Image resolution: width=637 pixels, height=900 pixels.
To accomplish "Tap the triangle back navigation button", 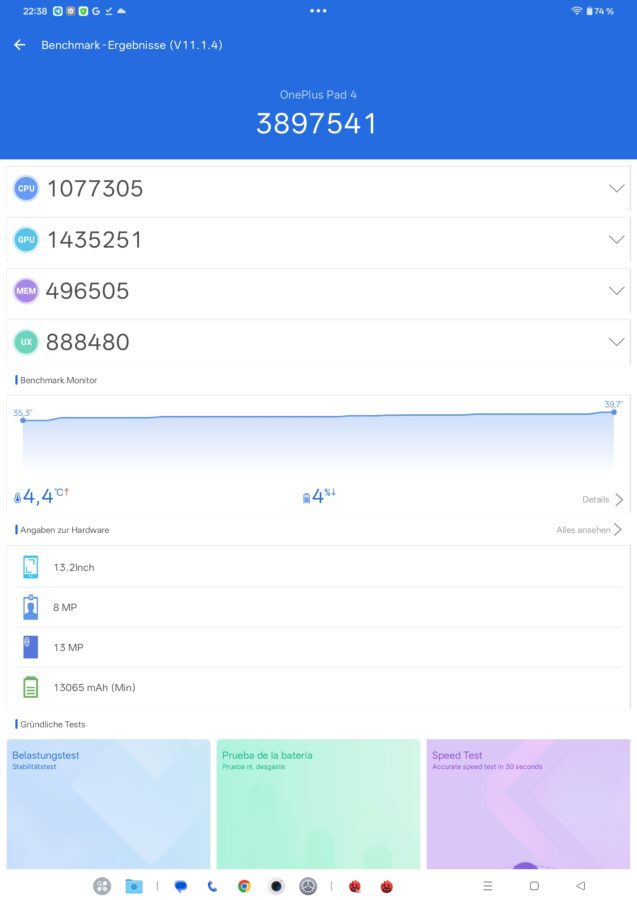I will click(581, 886).
